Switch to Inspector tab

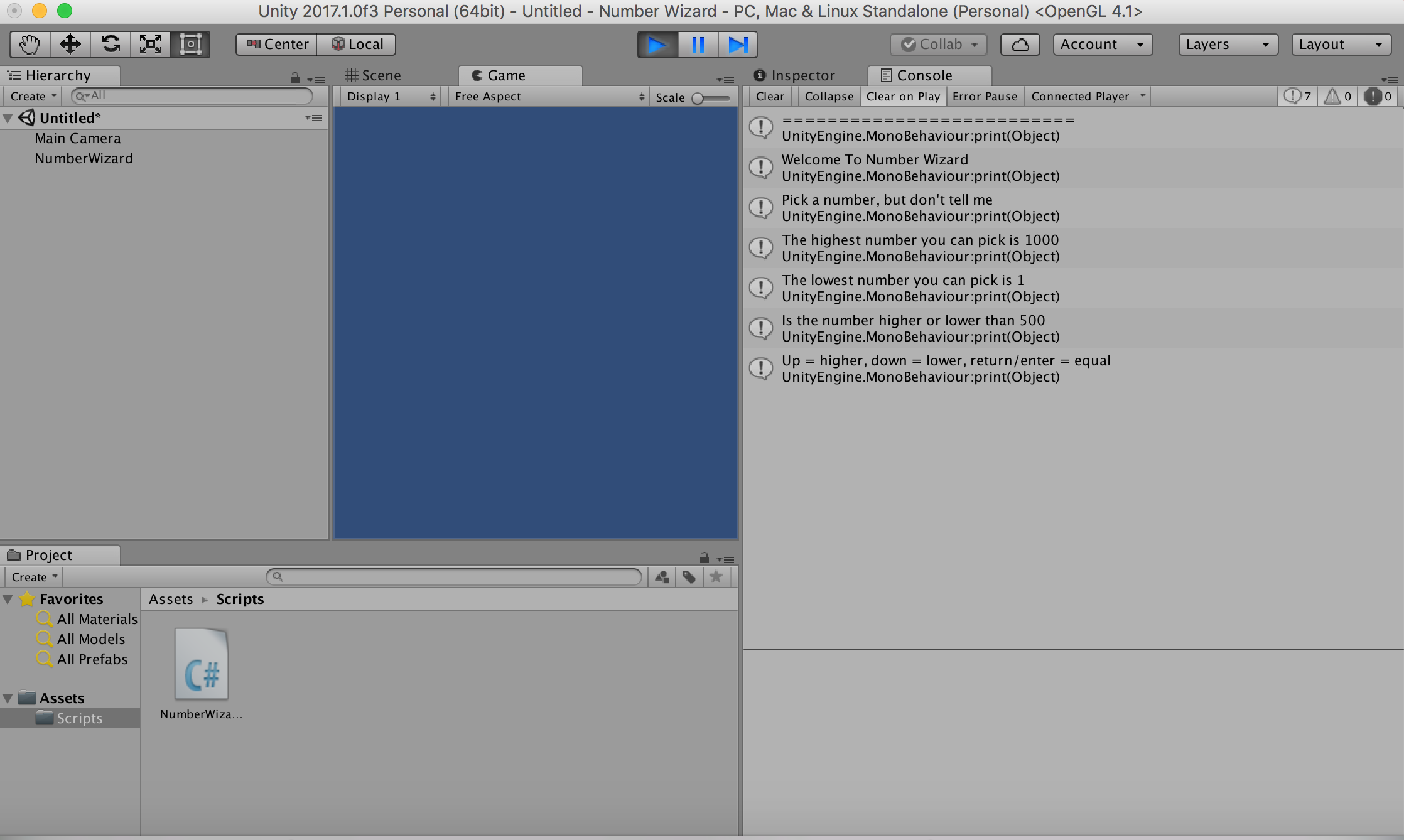[x=794, y=76]
